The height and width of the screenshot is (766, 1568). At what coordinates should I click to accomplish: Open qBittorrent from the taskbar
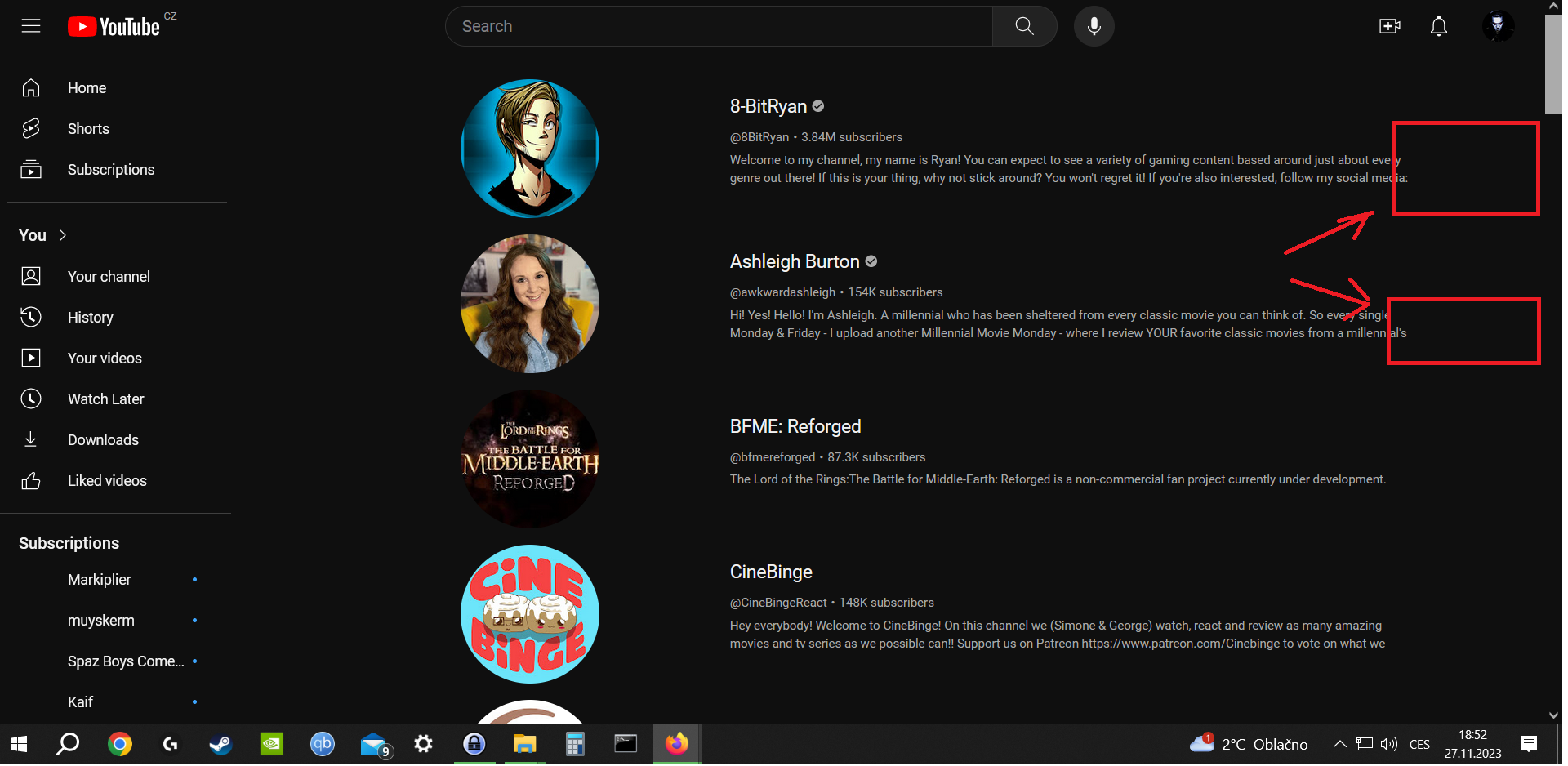pos(322,744)
